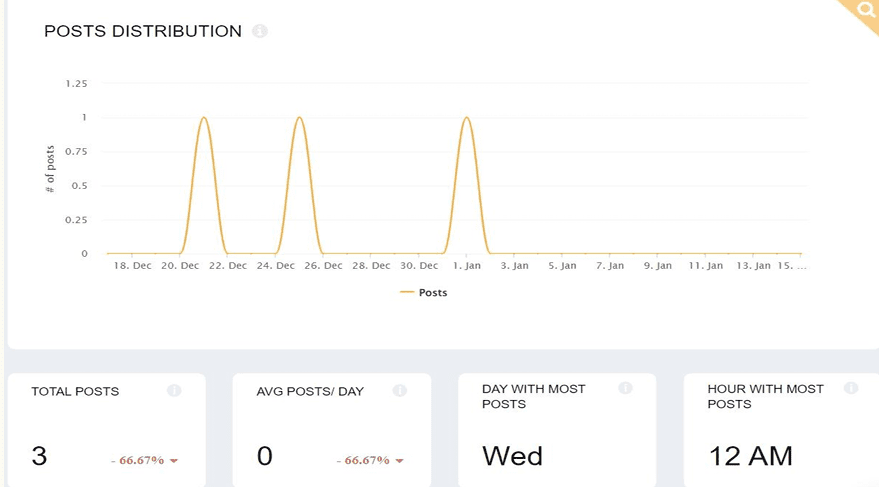879x487 pixels.
Task: Select the chart peak near 21 December
Action: [204, 118]
